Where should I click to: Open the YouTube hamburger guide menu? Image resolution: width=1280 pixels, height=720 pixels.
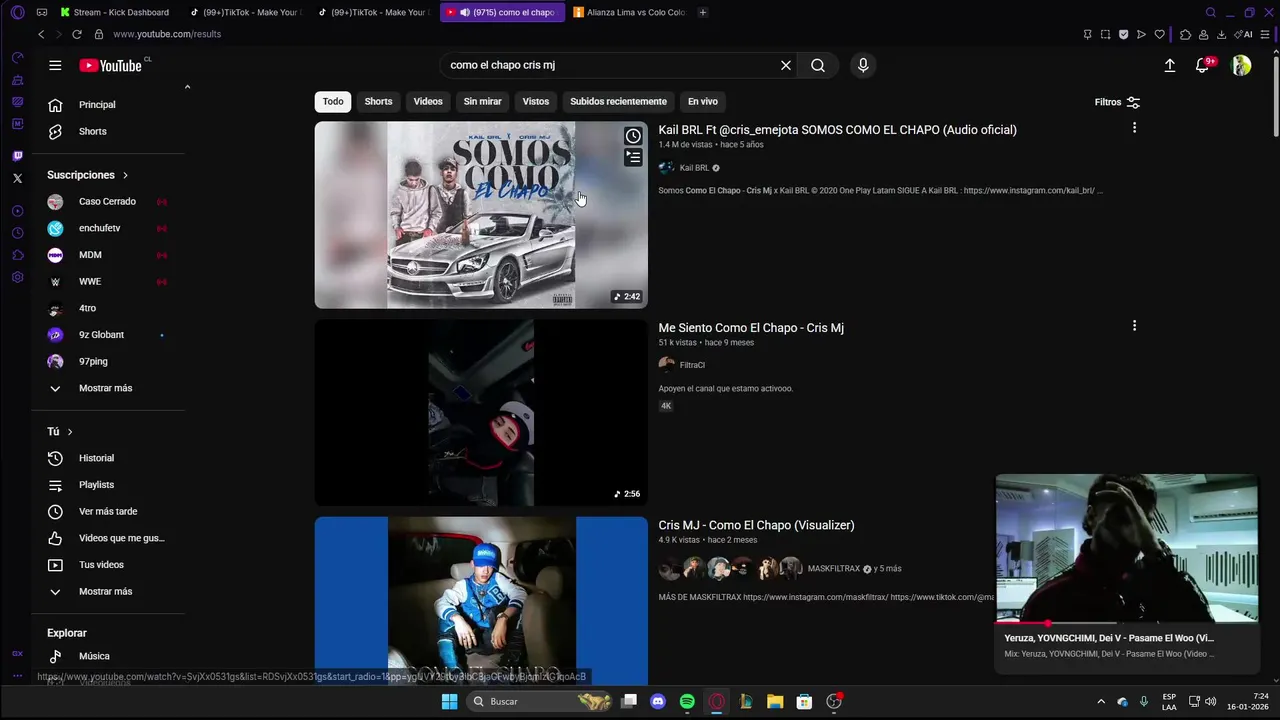[x=55, y=65]
